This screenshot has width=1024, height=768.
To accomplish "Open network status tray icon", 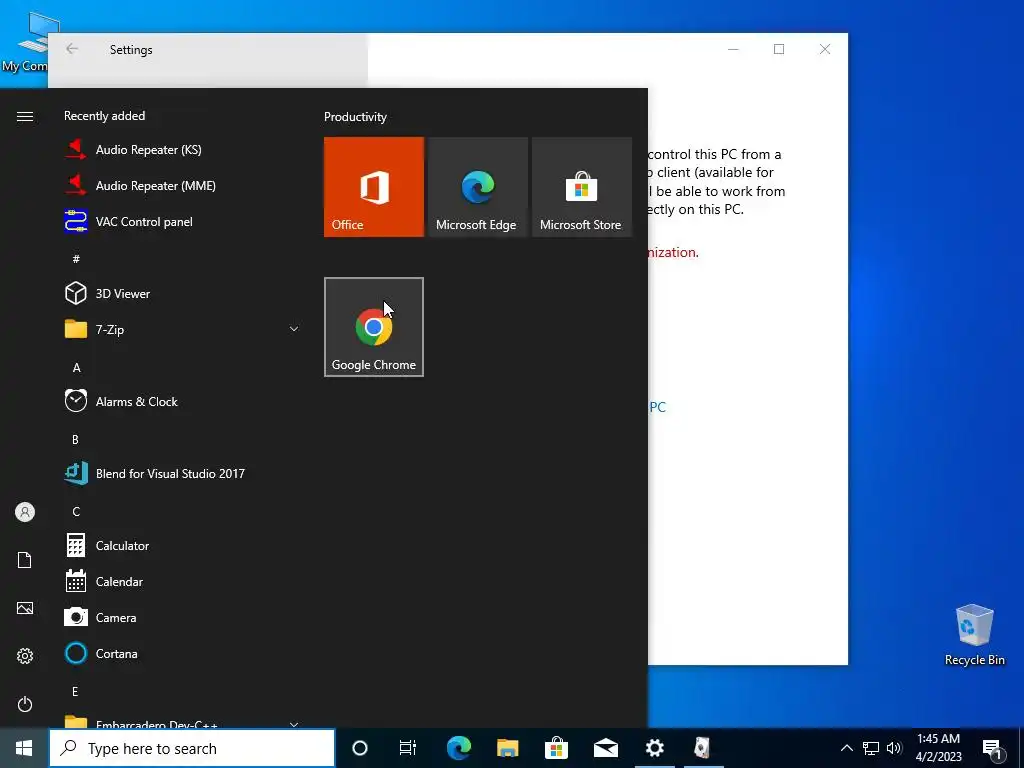I will 871,748.
